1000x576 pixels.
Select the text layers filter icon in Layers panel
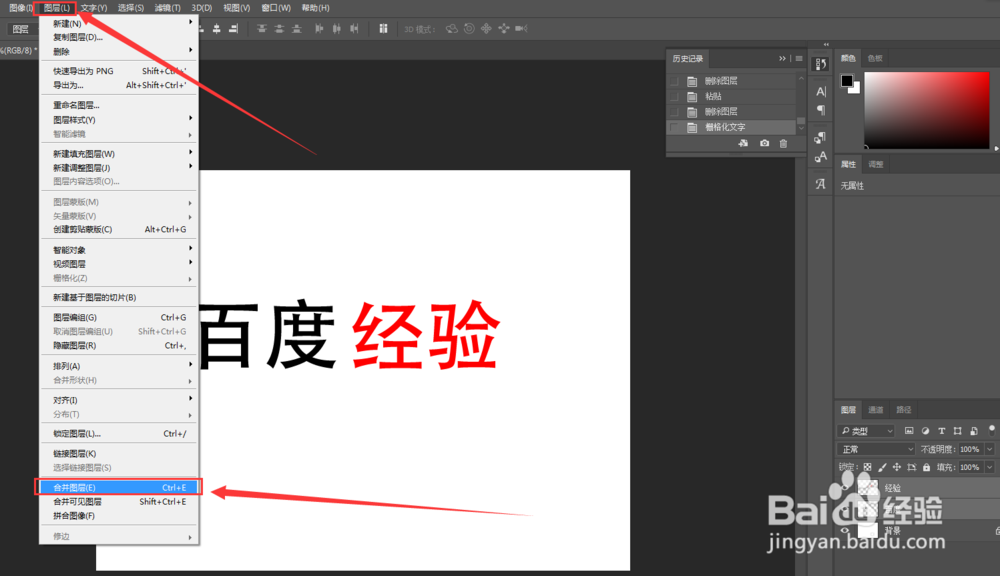coord(942,431)
